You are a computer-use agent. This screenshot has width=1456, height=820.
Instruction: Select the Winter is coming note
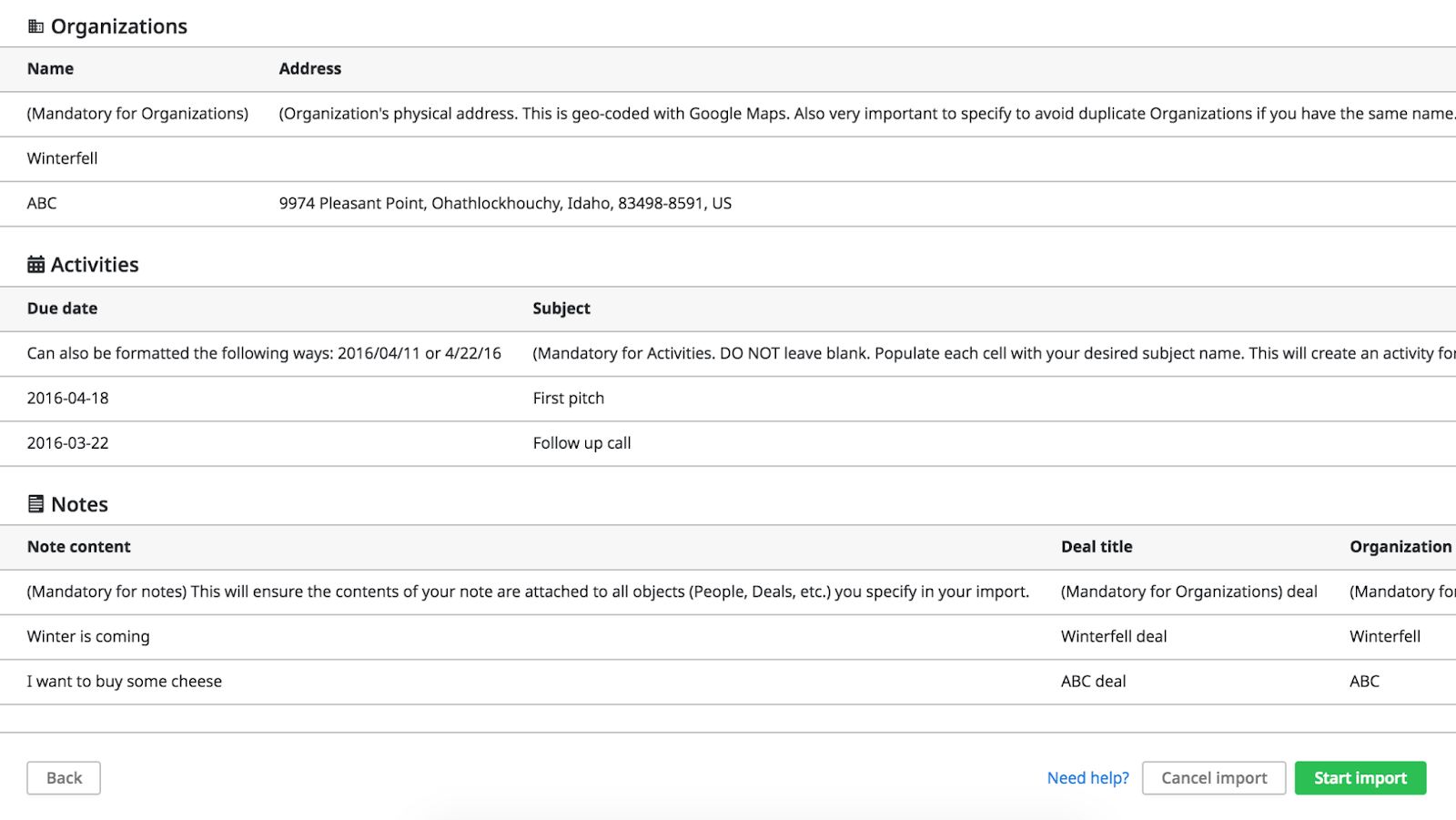coord(87,636)
